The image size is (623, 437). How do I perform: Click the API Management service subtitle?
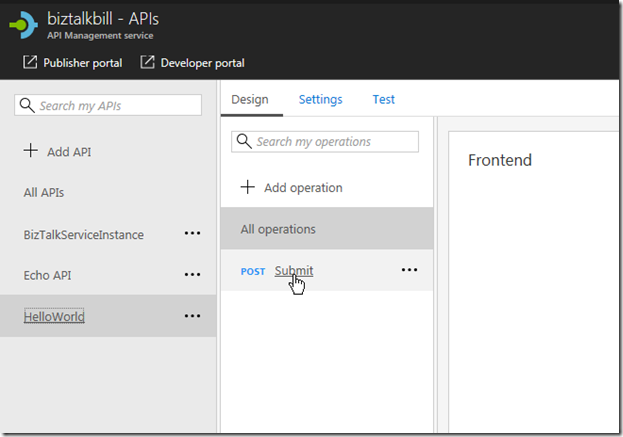point(100,36)
